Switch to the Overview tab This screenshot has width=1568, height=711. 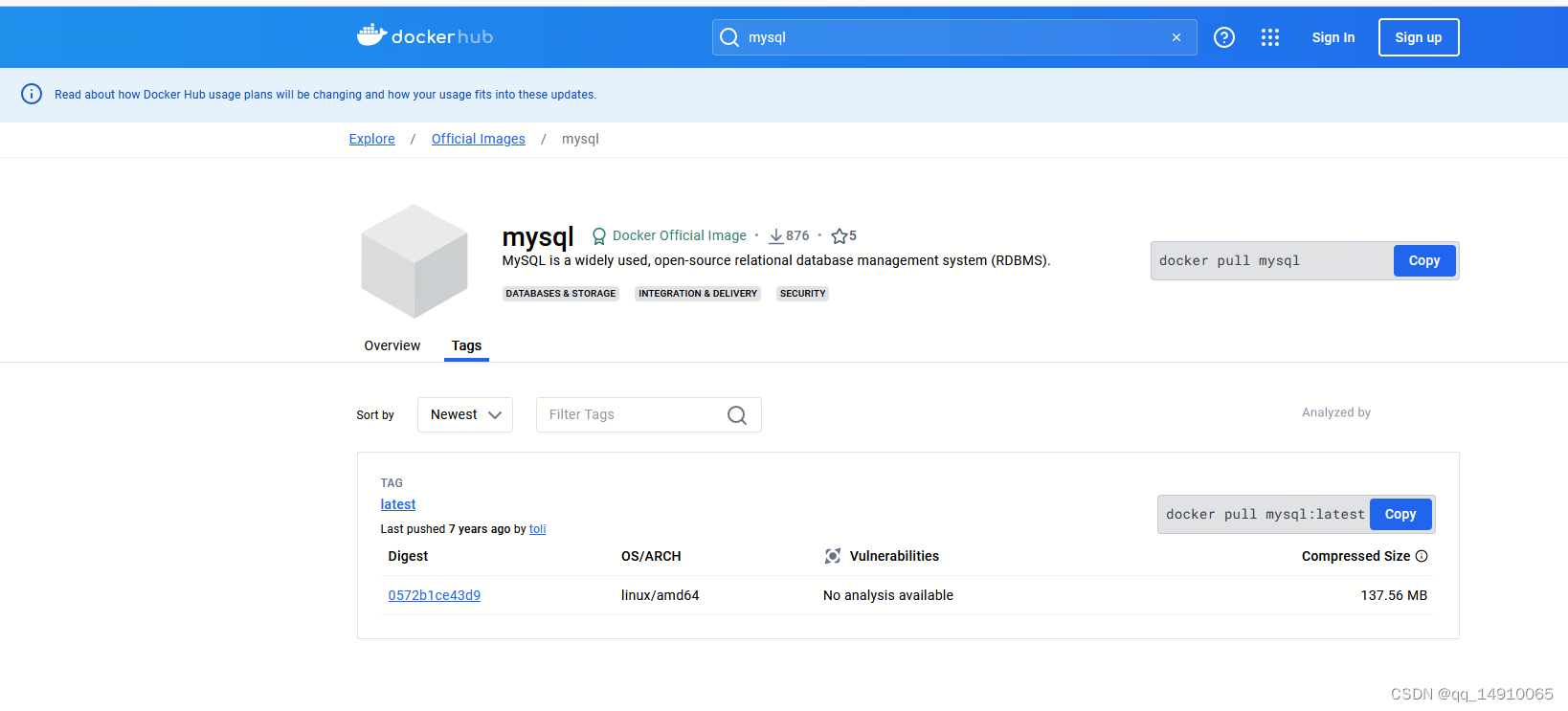[x=392, y=345]
